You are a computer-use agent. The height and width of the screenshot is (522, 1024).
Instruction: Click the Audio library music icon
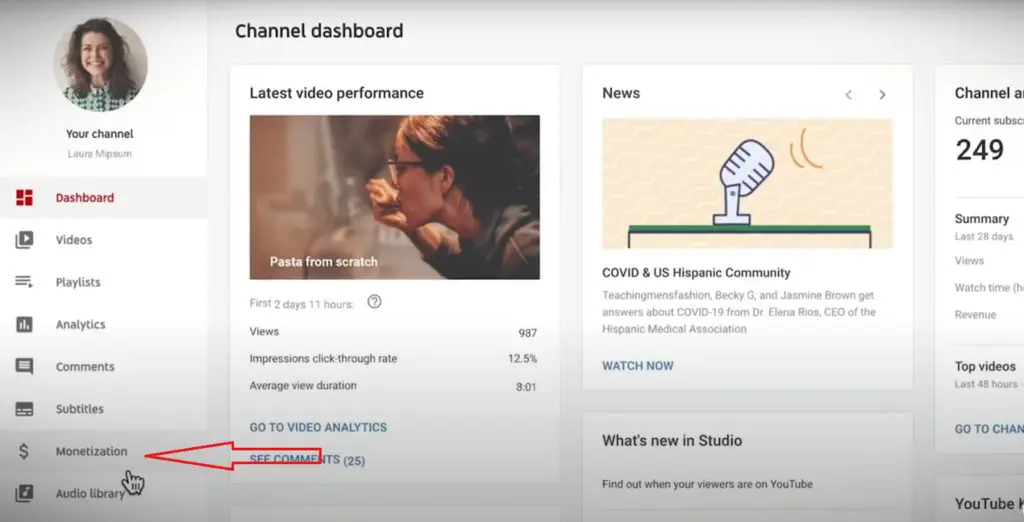click(24, 493)
